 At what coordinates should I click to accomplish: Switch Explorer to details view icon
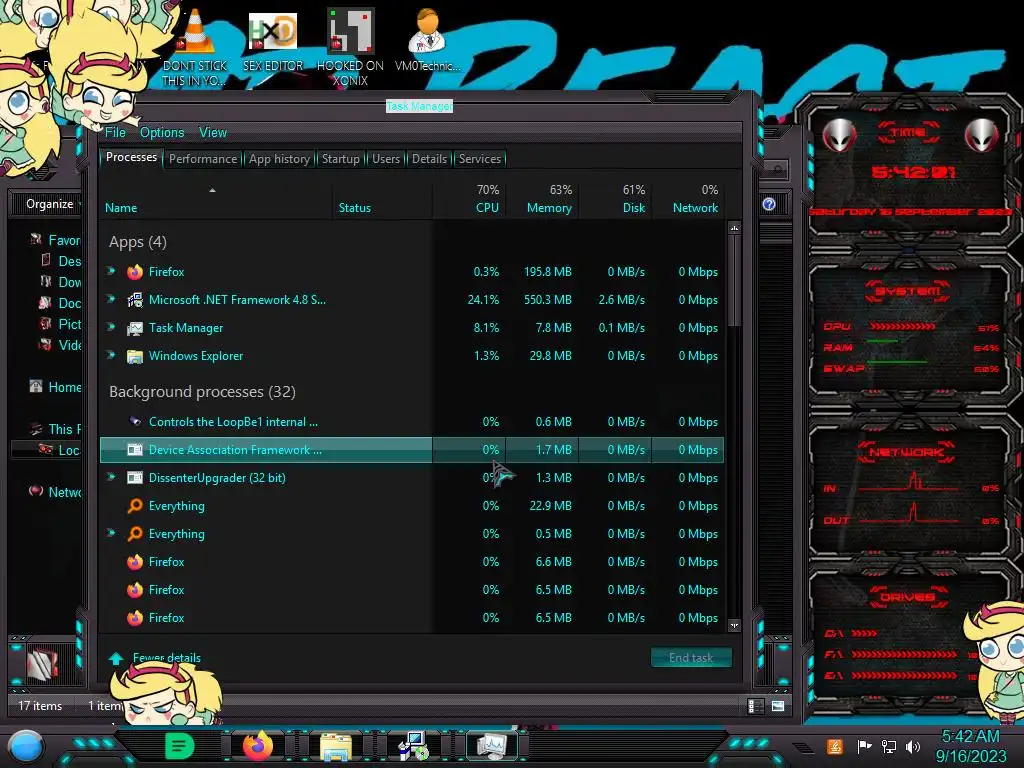point(755,706)
